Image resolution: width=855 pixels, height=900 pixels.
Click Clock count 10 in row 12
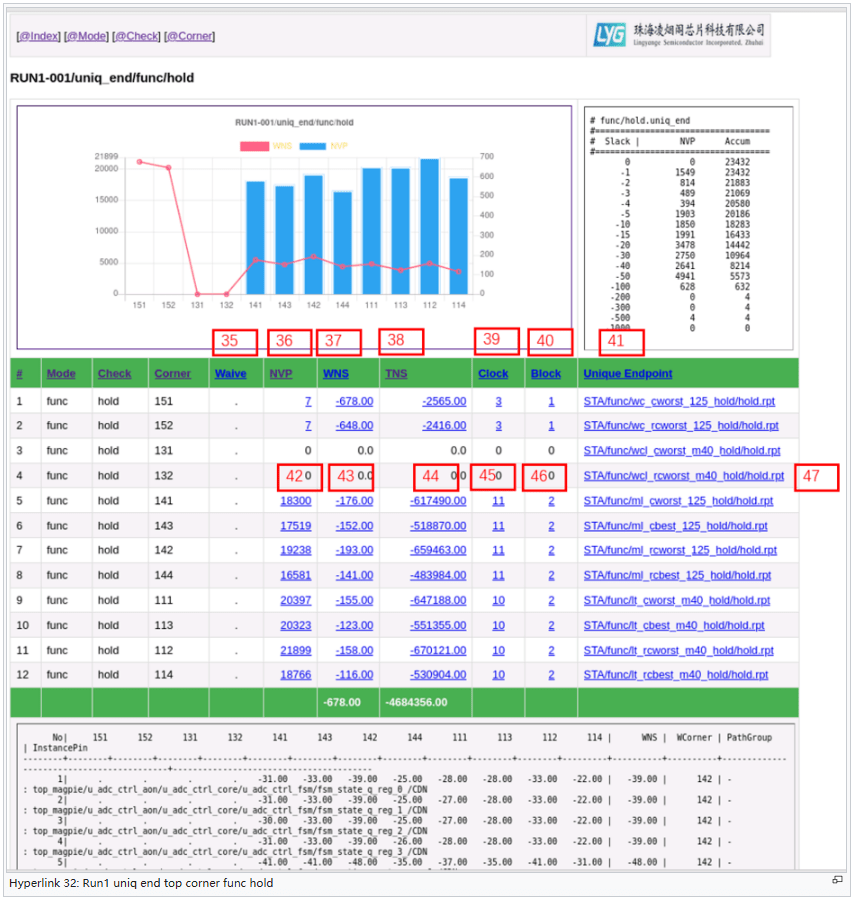(498, 675)
